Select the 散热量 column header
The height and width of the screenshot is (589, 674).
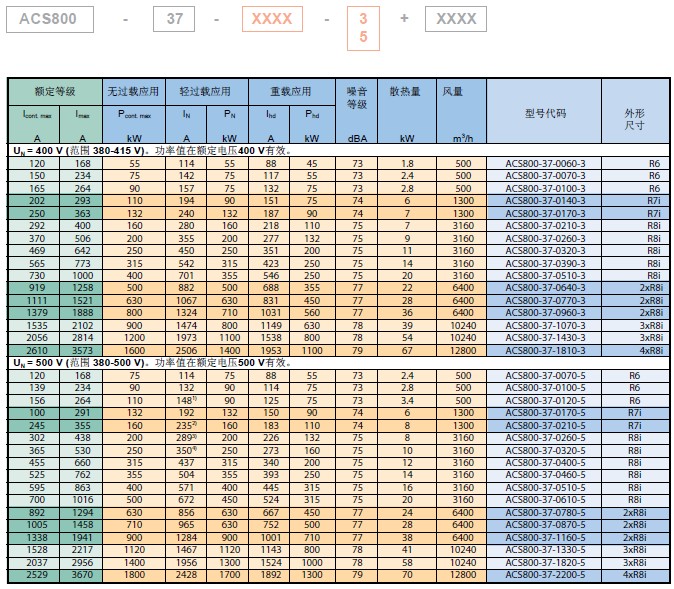(x=405, y=91)
